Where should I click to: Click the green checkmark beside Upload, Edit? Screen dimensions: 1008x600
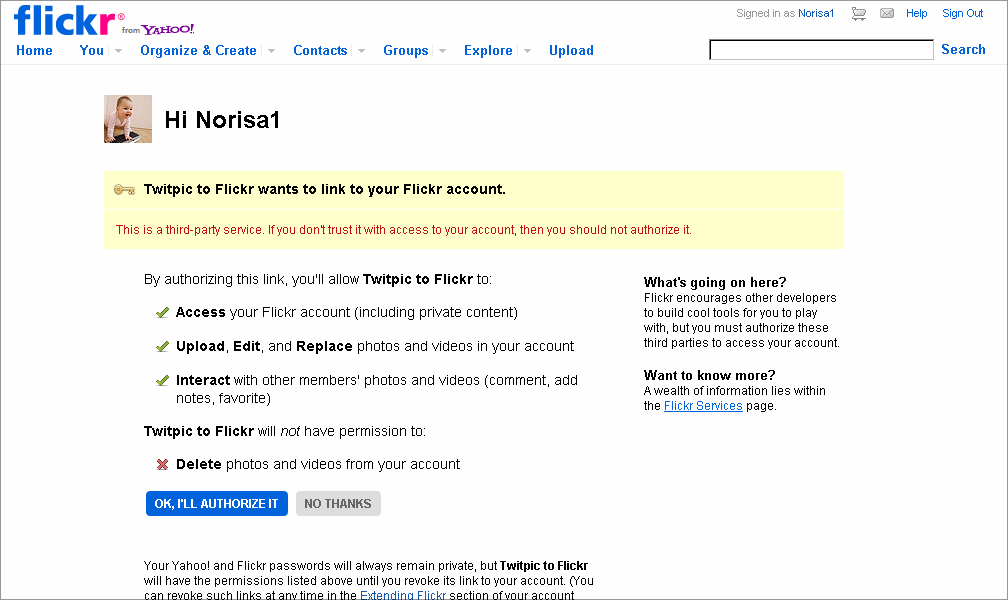[x=163, y=347]
